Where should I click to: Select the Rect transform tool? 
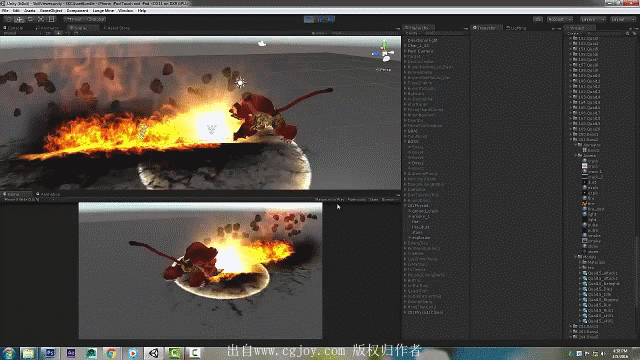tap(51, 19)
